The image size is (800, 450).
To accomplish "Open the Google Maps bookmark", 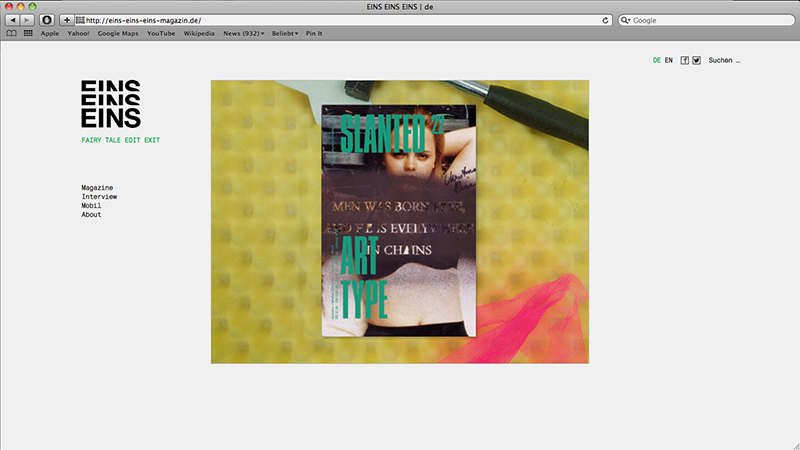I will (x=118, y=33).
